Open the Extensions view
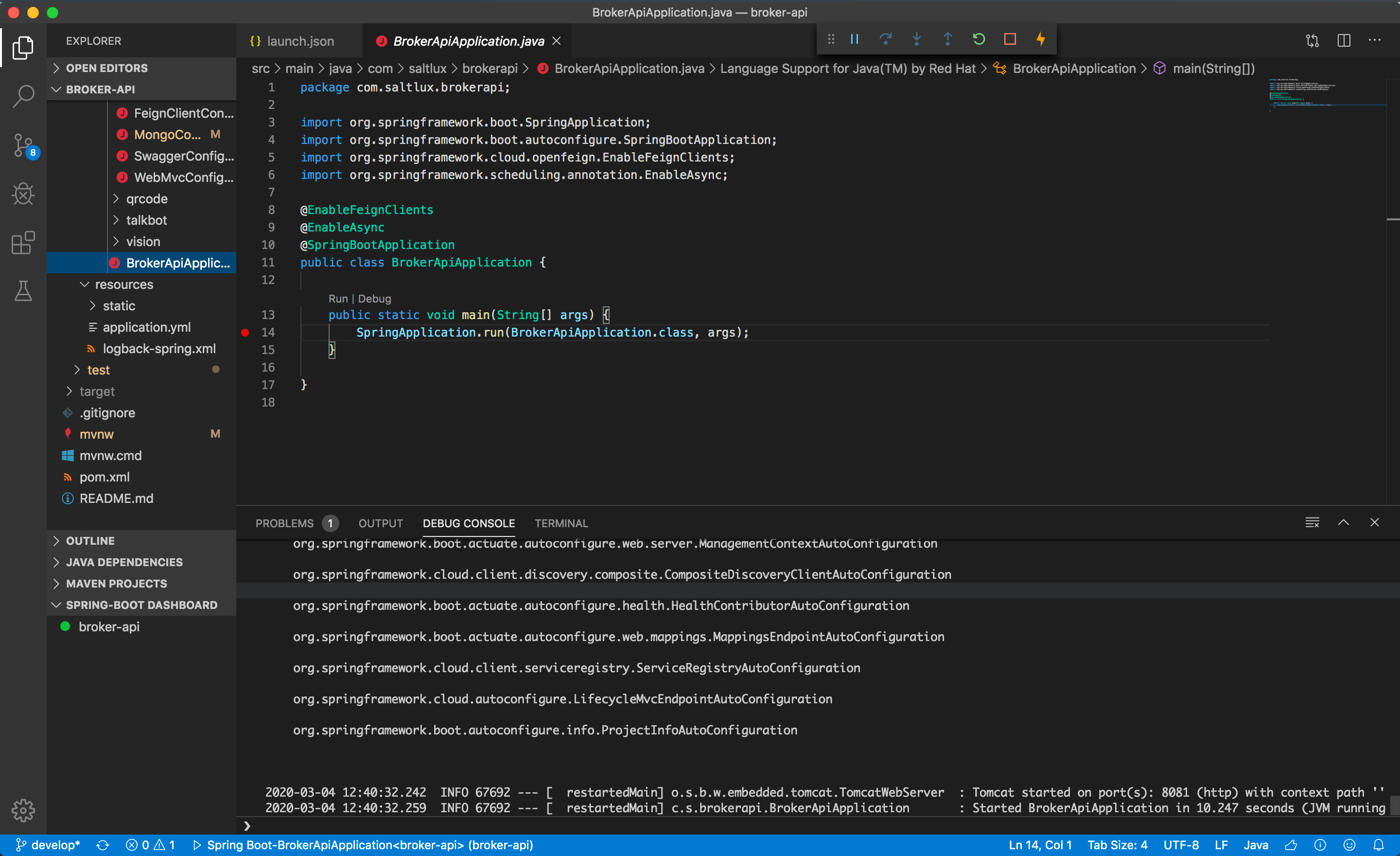 pyautogui.click(x=23, y=243)
